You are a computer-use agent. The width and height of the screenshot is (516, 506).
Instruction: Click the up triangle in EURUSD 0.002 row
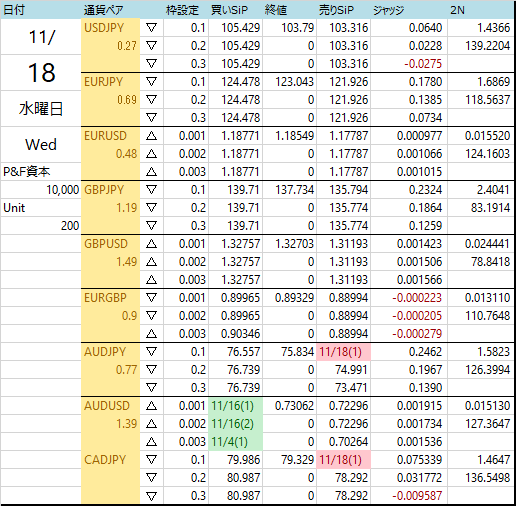click(151, 154)
